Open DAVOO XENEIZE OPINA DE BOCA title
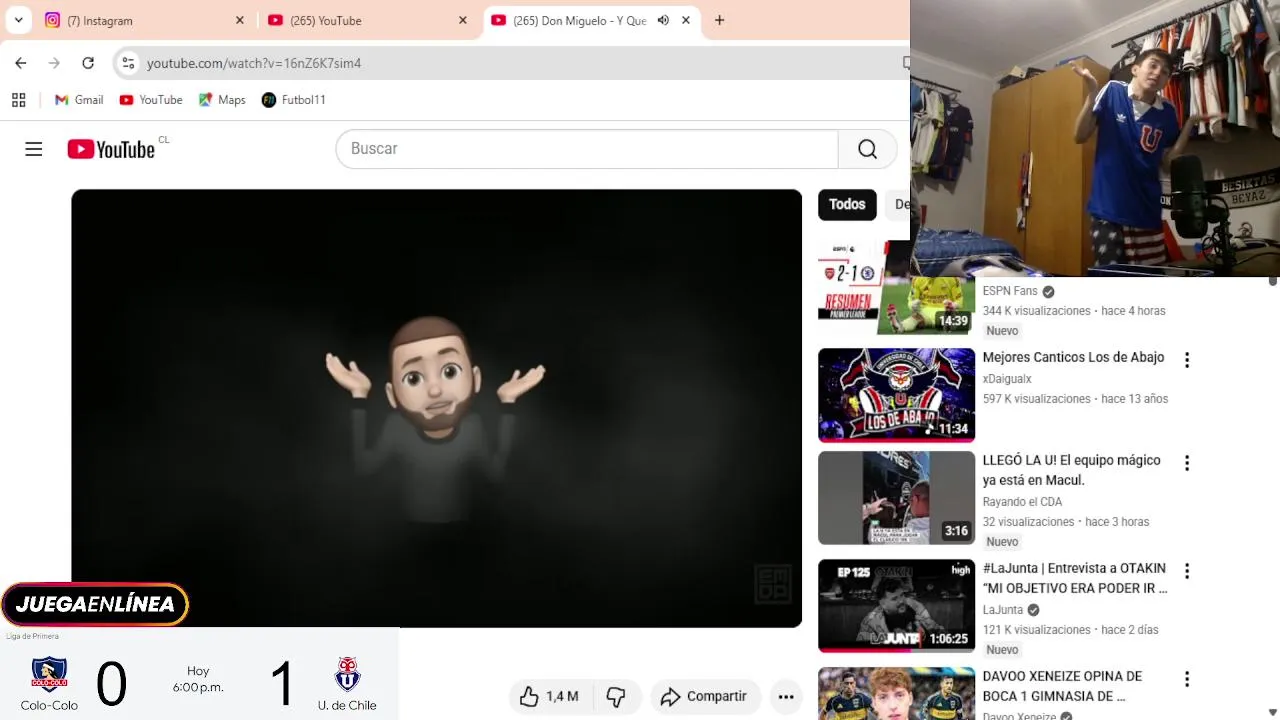1280x720 pixels. (1062, 686)
